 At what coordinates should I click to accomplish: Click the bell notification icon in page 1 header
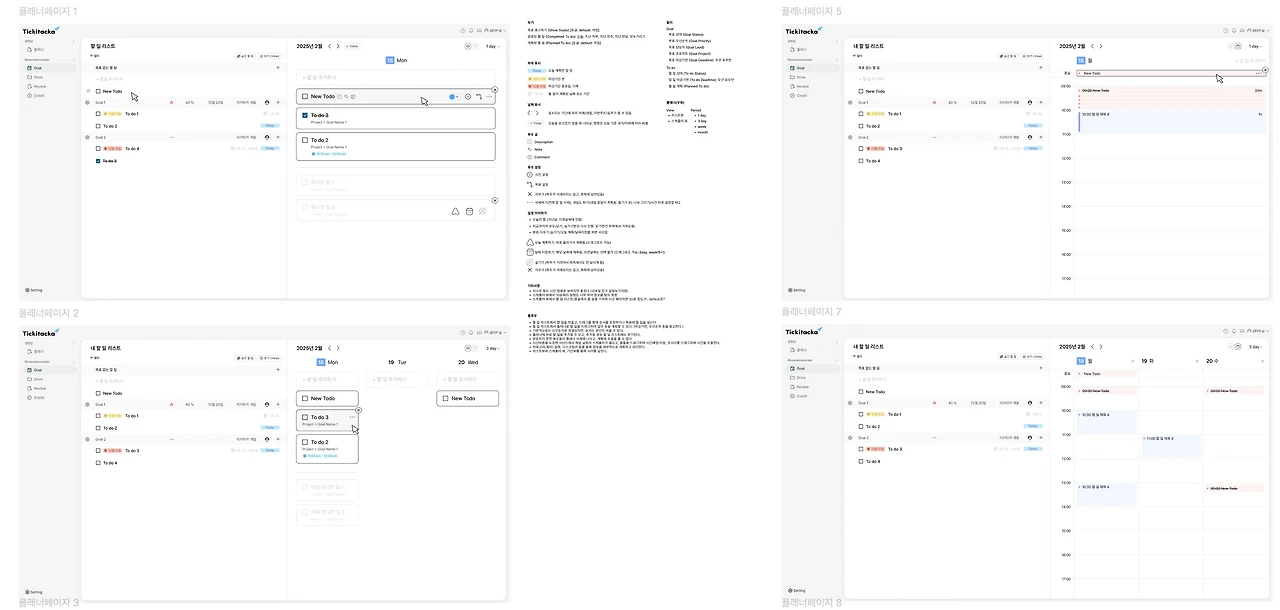click(x=471, y=31)
